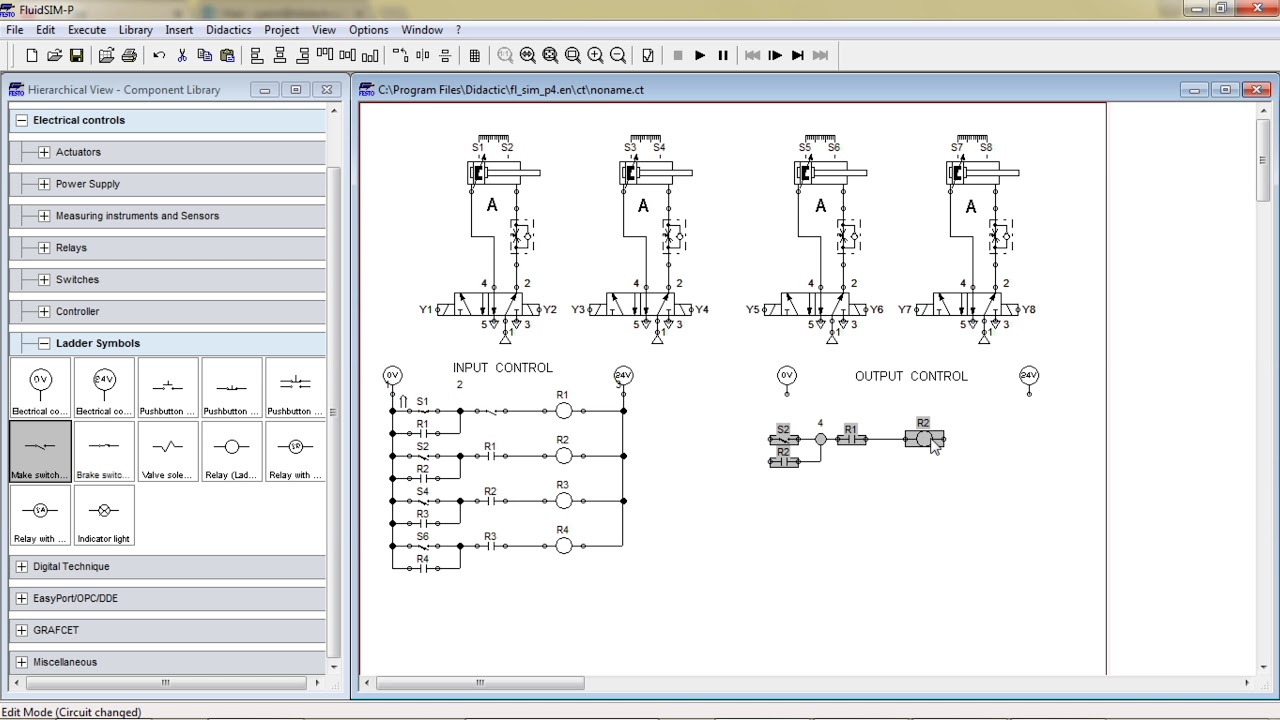Expand the Actuators group

[44, 152]
